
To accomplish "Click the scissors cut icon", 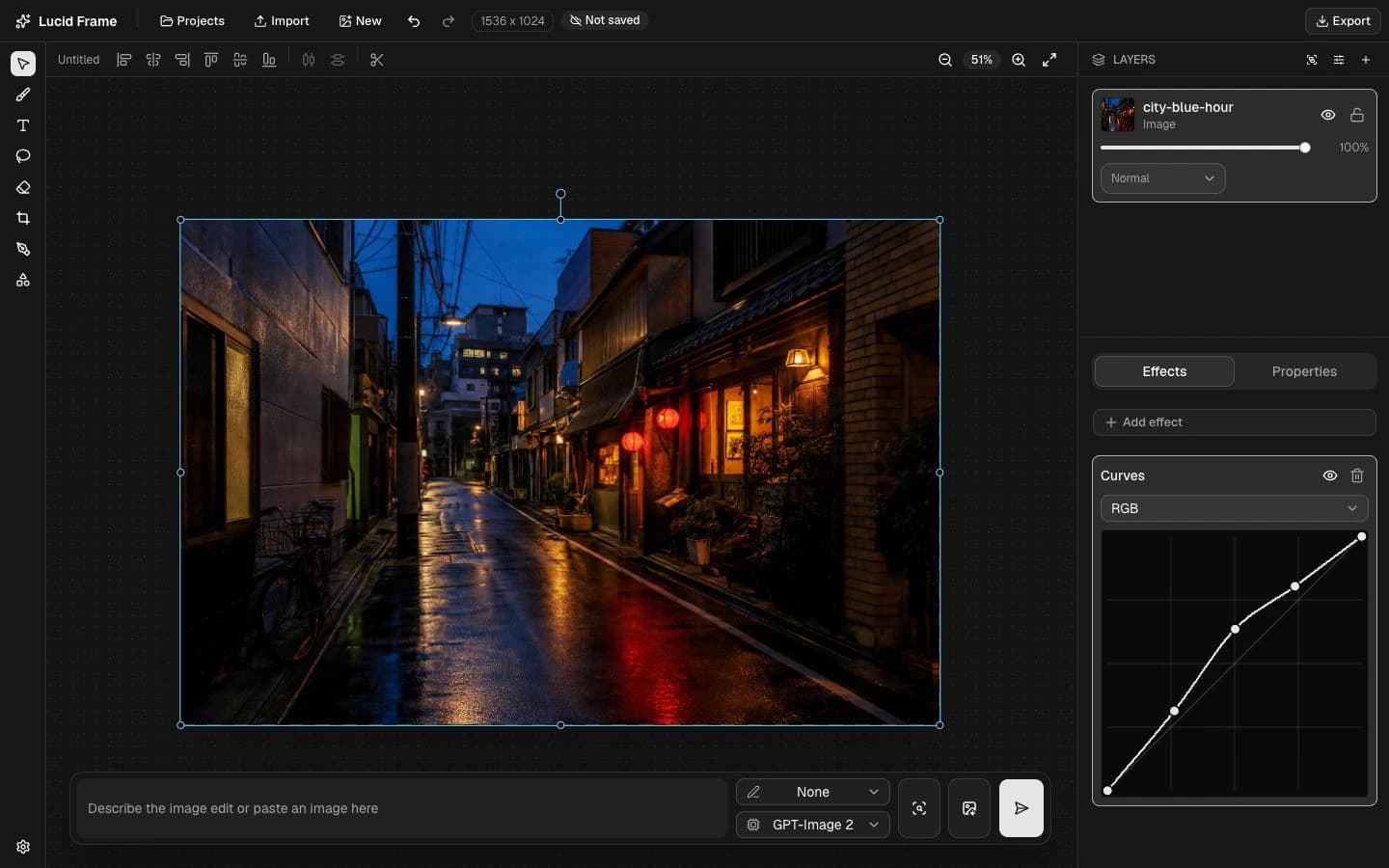I will pyautogui.click(x=377, y=60).
